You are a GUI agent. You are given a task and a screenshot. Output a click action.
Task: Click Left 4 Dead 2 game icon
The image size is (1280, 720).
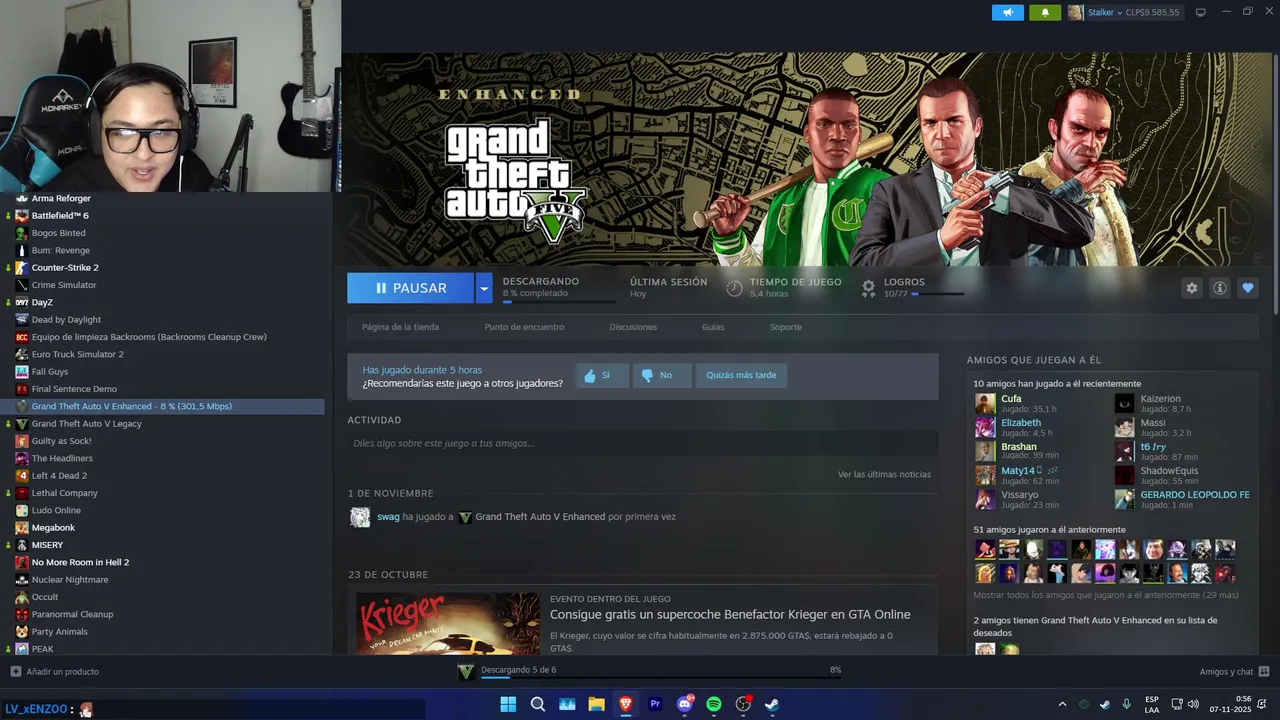pos(22,476)
